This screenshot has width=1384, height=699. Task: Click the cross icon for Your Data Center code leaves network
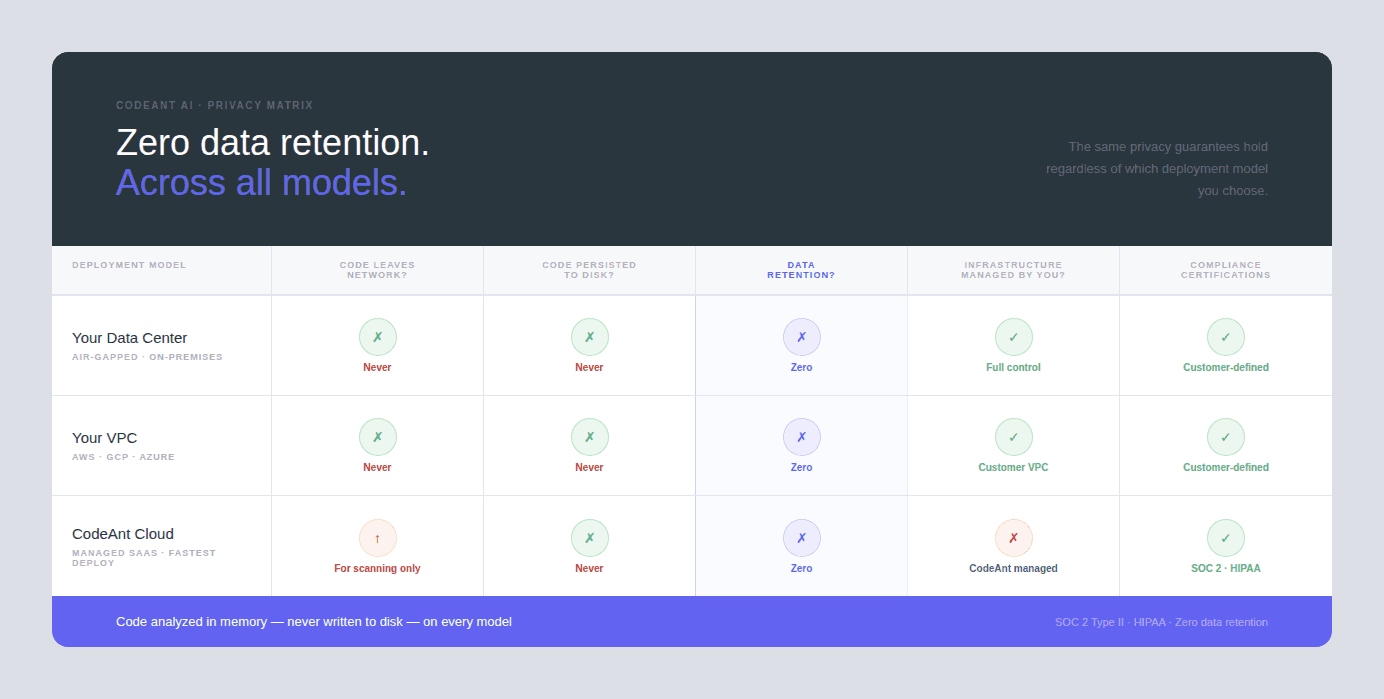click(377, 337)
